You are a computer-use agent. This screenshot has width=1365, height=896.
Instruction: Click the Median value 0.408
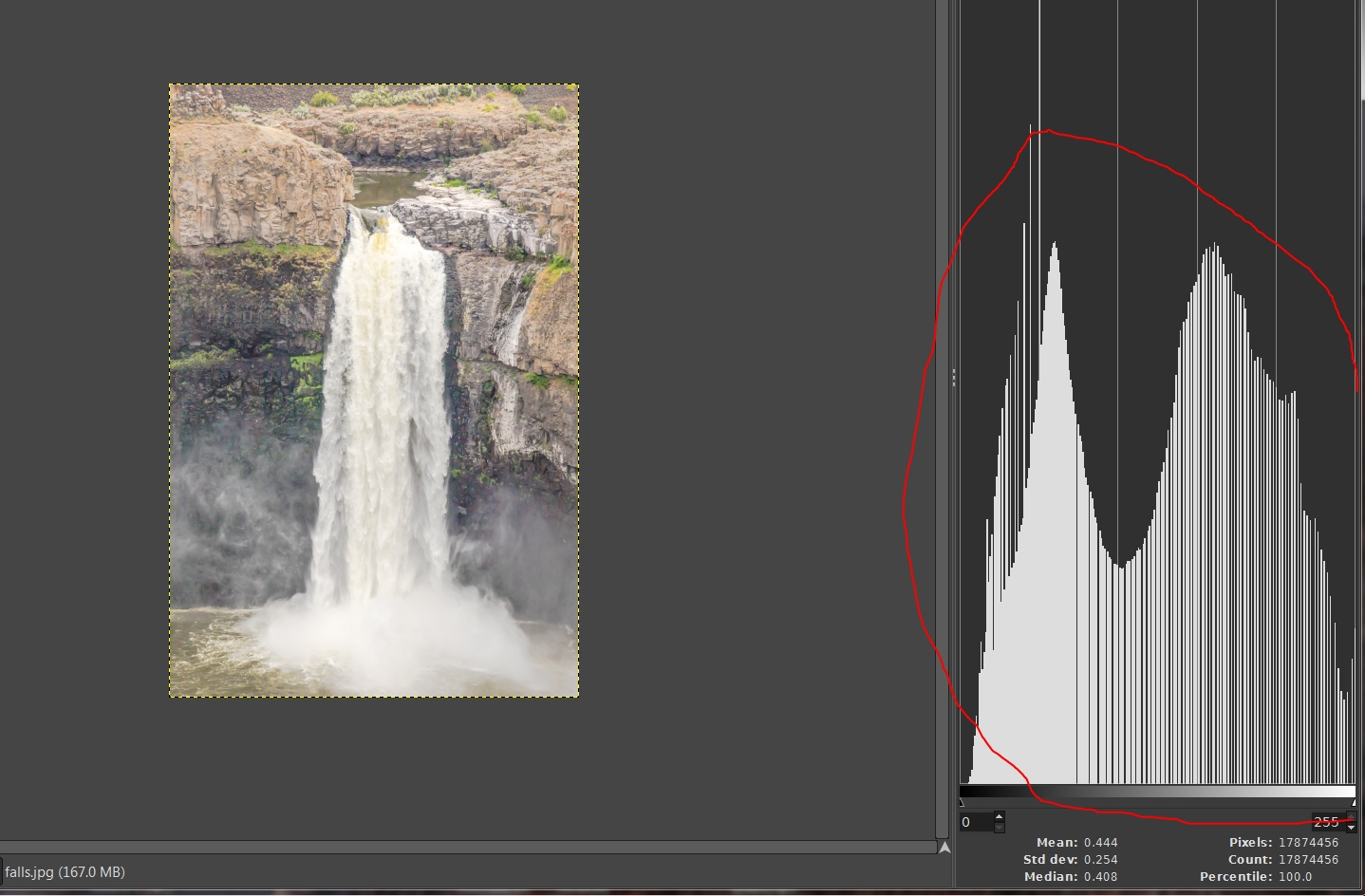click(1101, 876)
